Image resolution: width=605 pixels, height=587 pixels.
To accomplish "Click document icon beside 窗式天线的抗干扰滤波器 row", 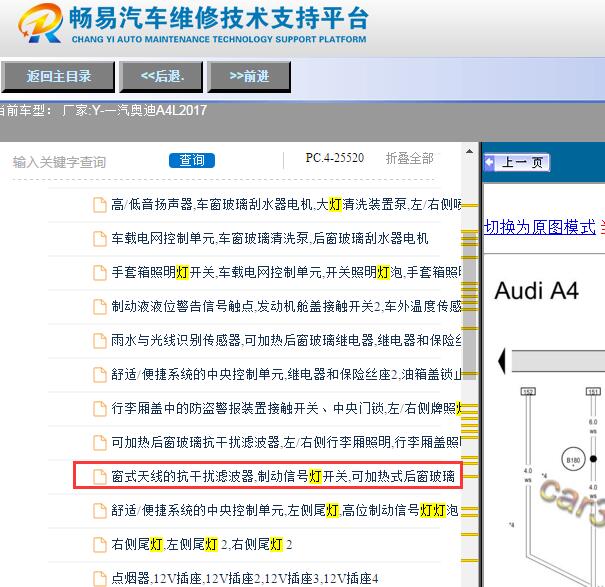I will pos(100,476).
